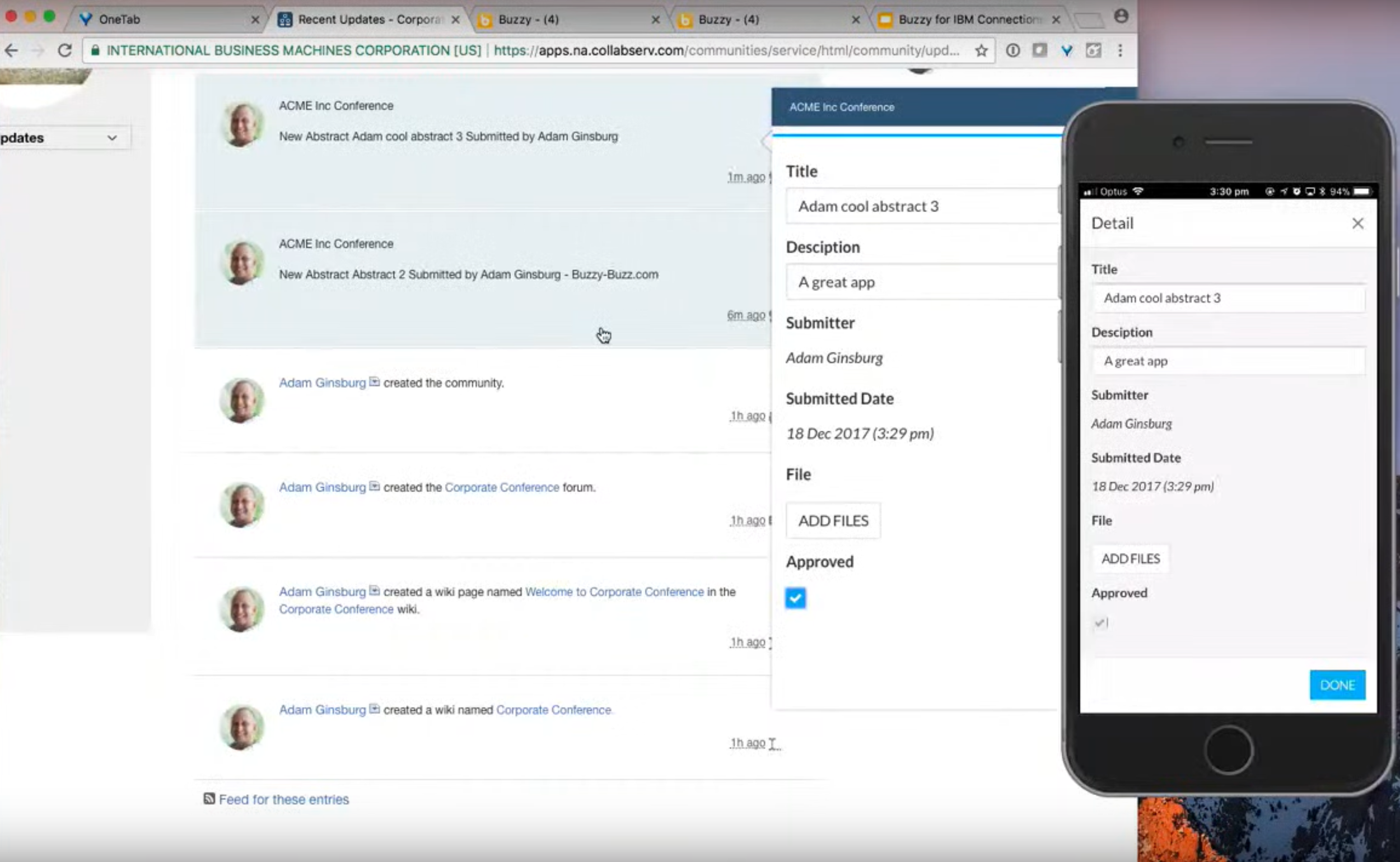Click the '18 Dec 2017 (3:29 pm)' date in browser panel

860,434
